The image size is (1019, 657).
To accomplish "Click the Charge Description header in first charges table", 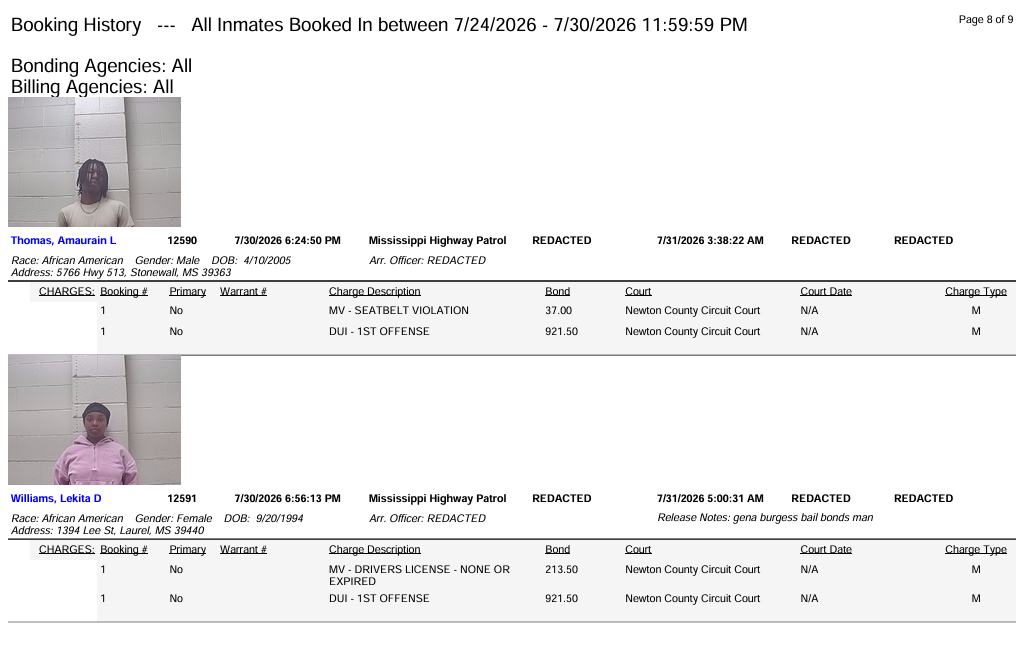I will click(374, 291).
